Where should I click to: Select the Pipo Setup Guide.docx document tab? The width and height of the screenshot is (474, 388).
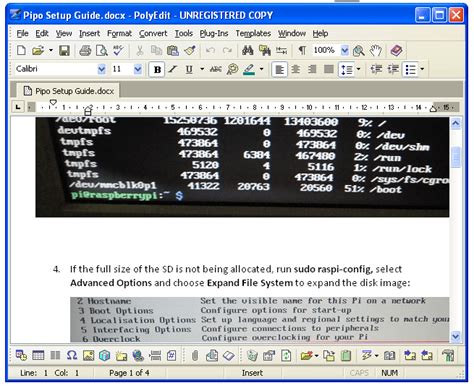[x=68, y=91]
